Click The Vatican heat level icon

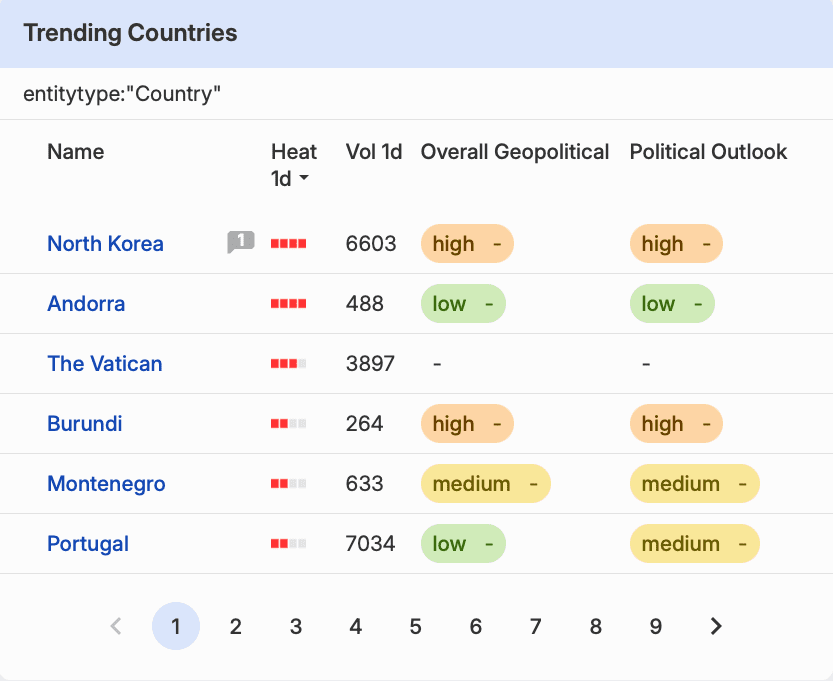[x=288, y=364]
